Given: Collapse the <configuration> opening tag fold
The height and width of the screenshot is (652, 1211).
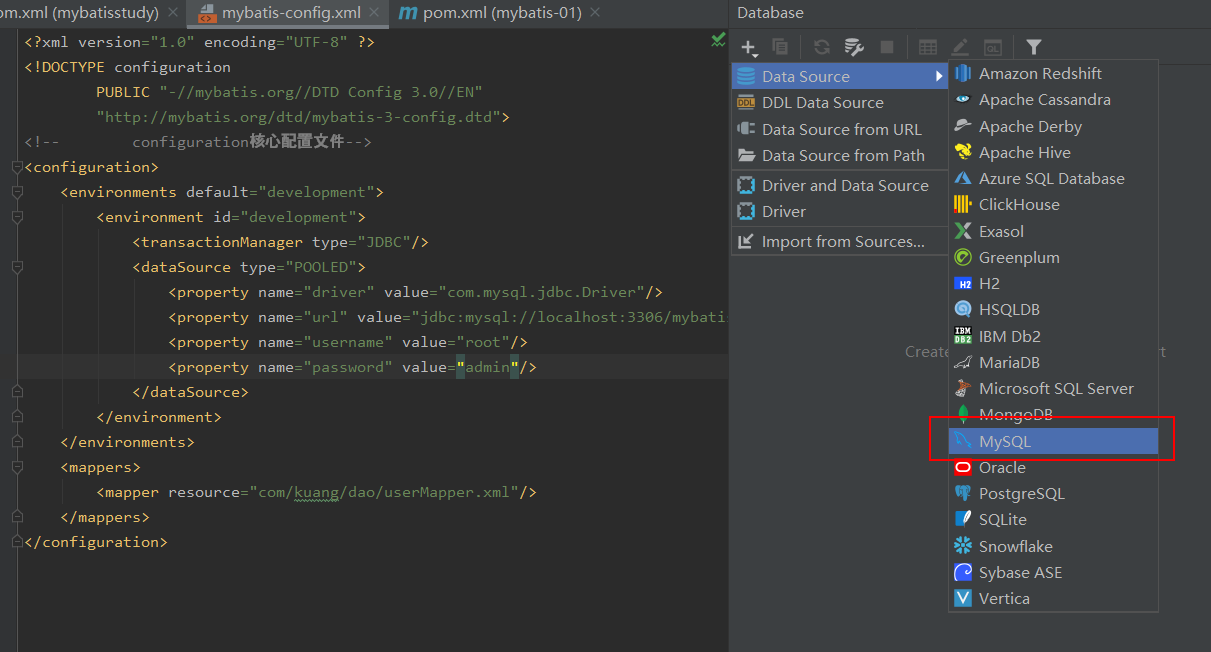Looking at the screenshot, I should [17, 167].
